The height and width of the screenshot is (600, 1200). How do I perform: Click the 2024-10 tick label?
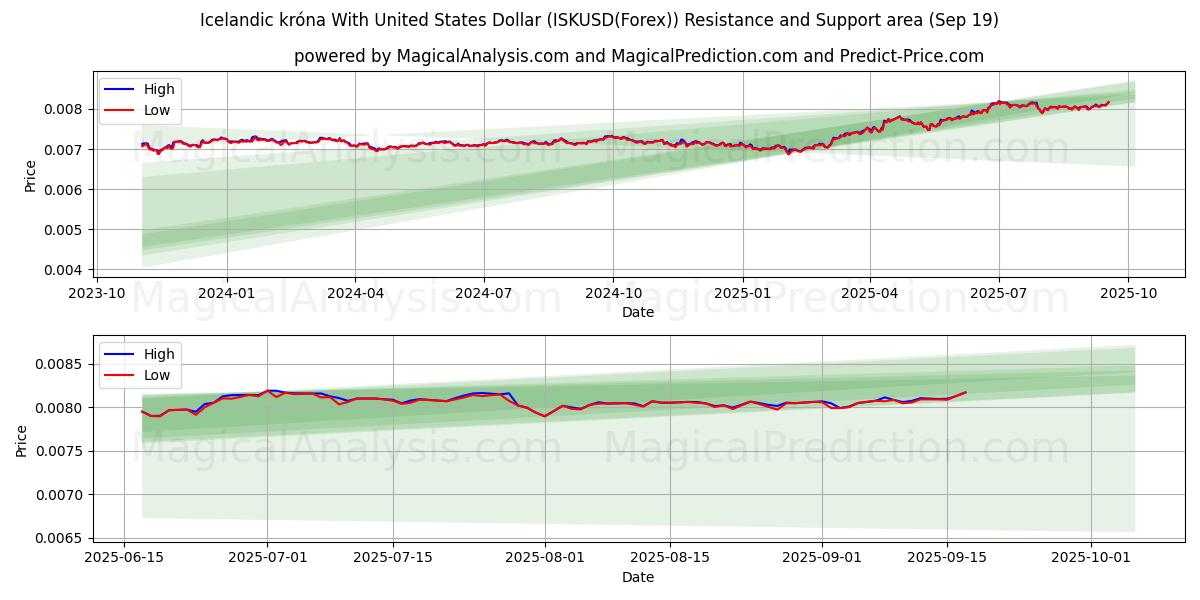tap(613, 293)
